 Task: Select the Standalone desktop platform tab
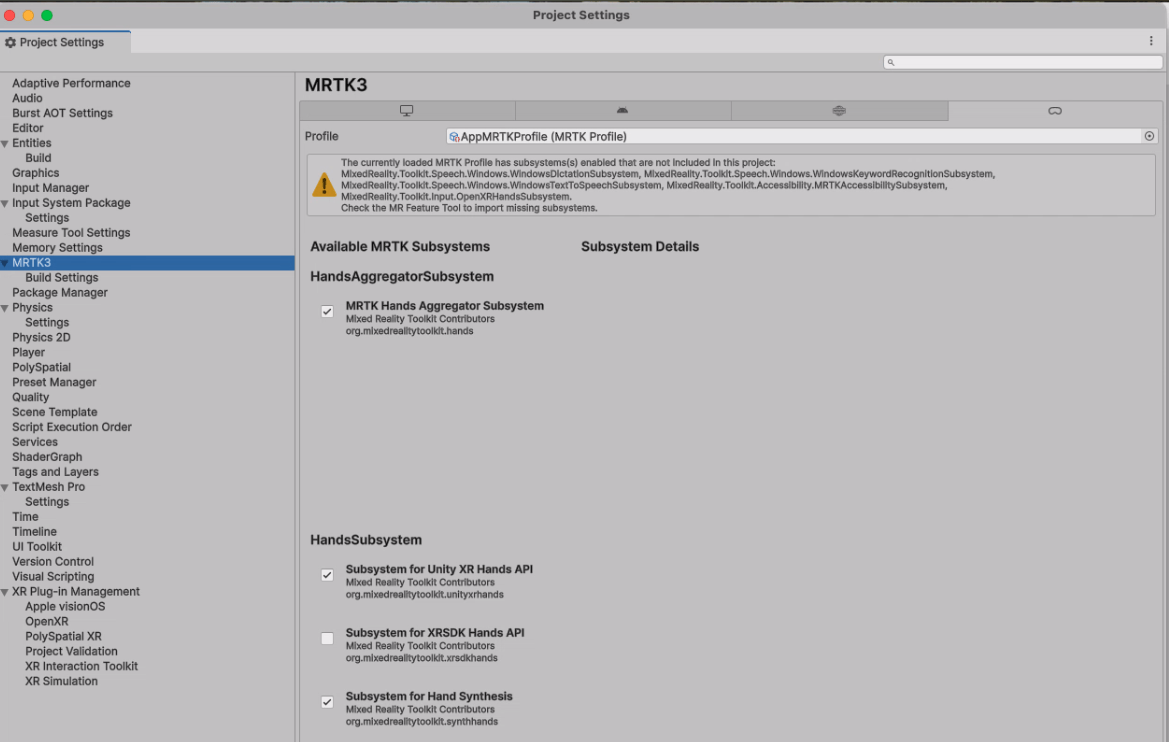click(x=407, y=110)
